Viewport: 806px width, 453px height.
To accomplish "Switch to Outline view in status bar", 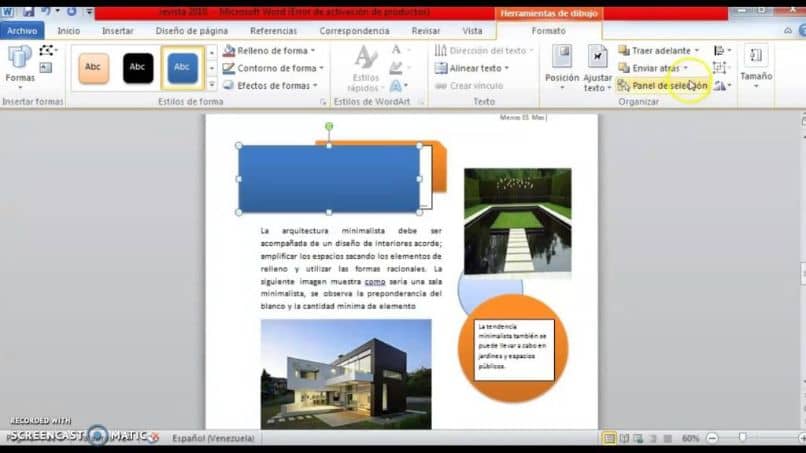I will tap(653, 438).
